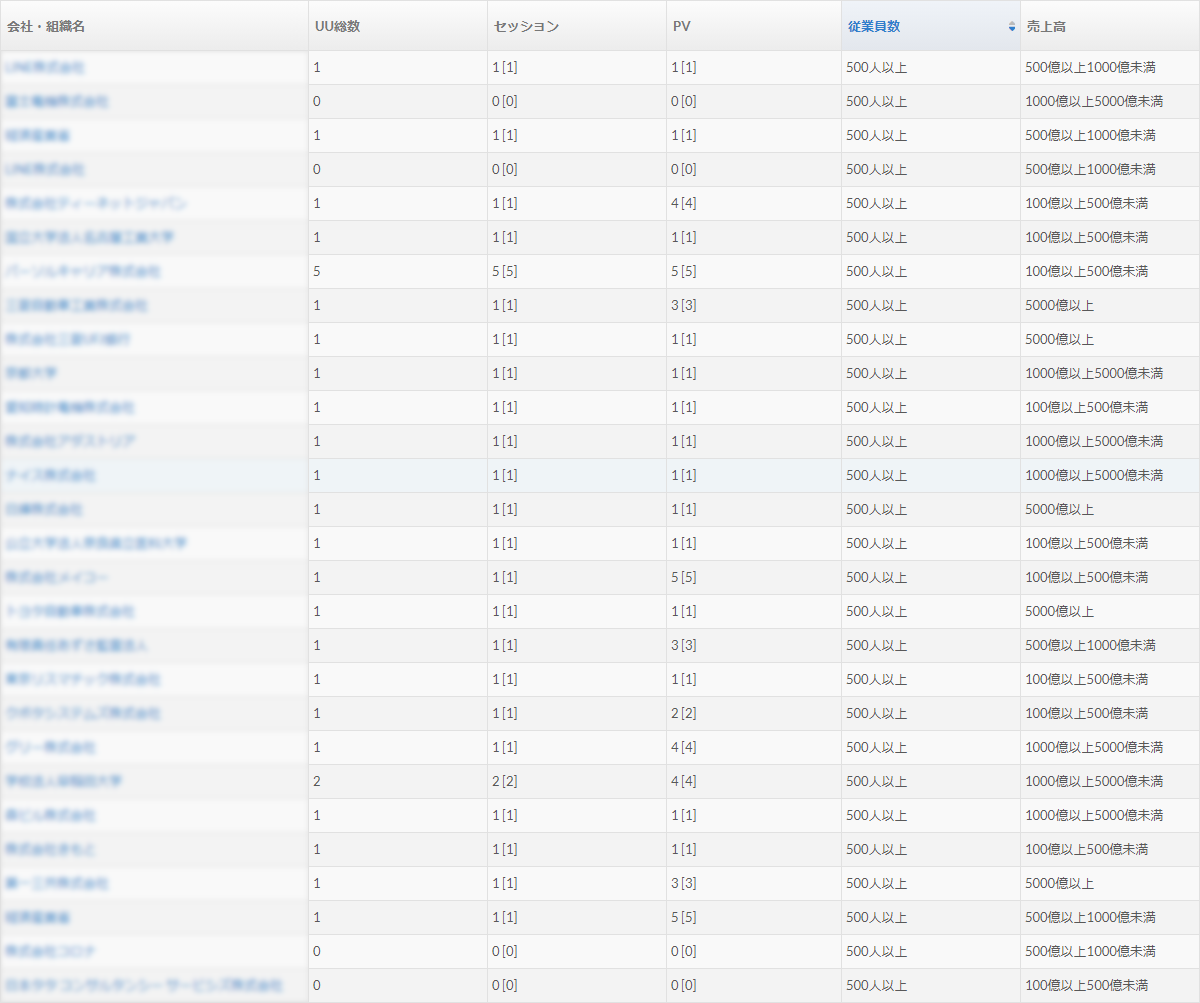Screen dimensions: 1200x1003
Task: Open the 株式会社コロナ company link
Action: coord(51,951)
